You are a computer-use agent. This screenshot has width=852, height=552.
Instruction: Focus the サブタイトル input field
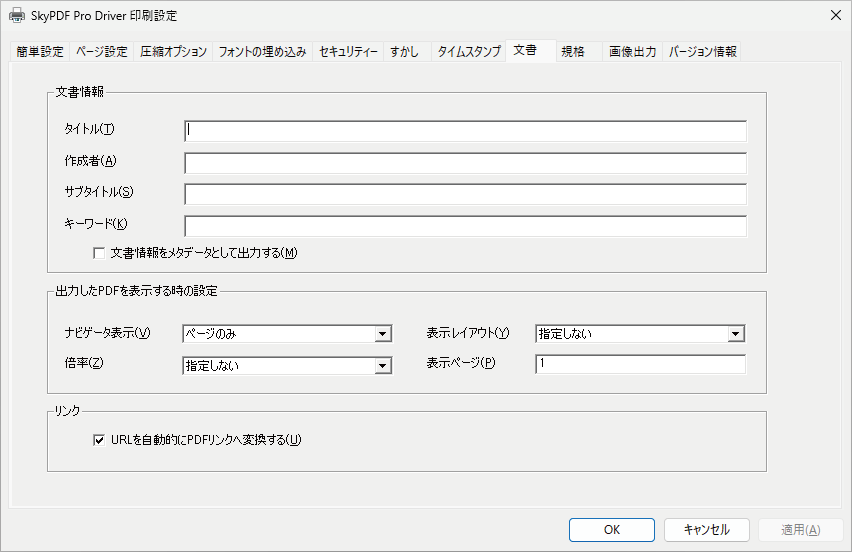click(x=466, y=194)
